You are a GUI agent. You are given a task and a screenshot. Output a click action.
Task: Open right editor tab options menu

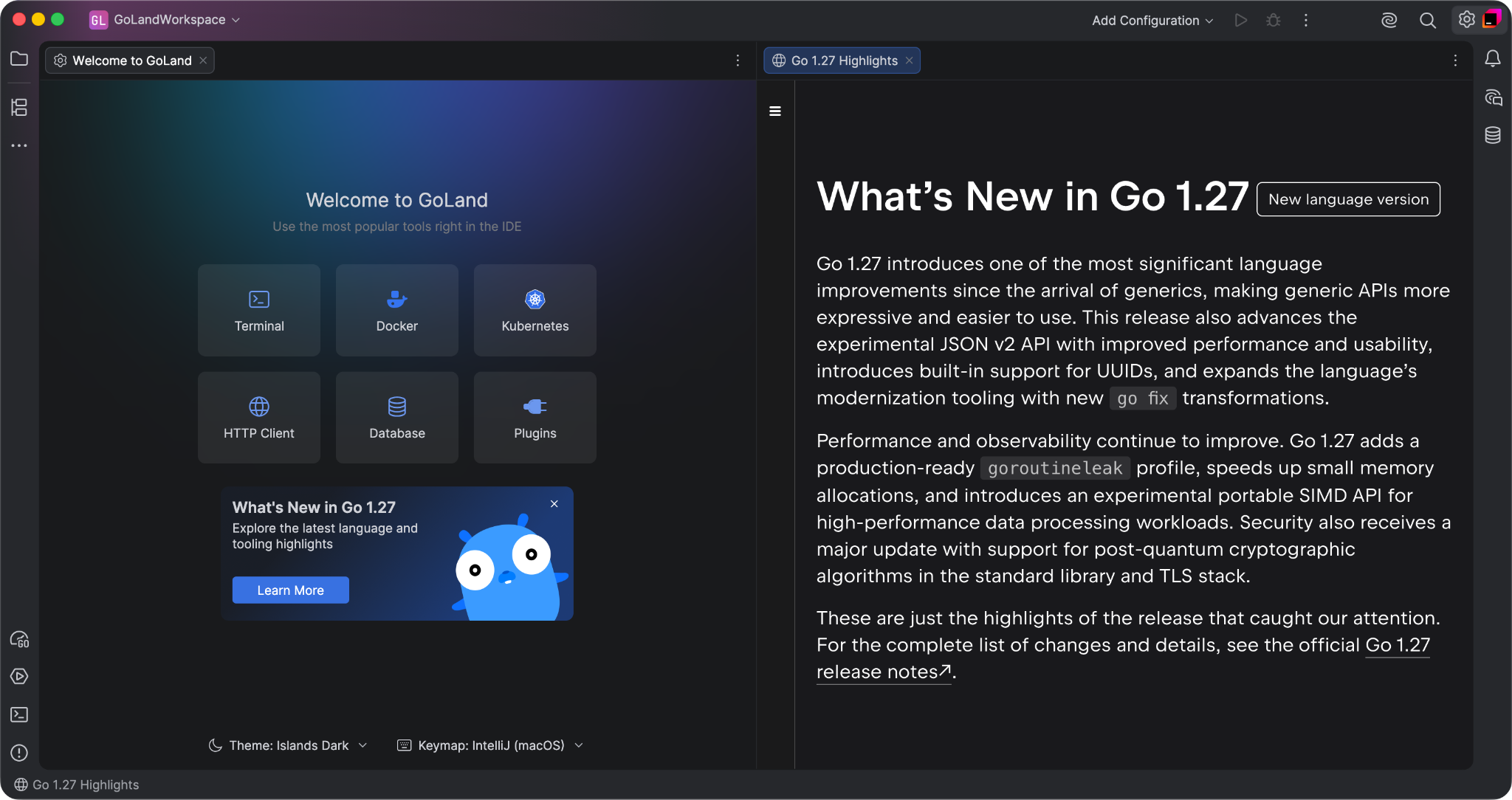coord(1455,61)
